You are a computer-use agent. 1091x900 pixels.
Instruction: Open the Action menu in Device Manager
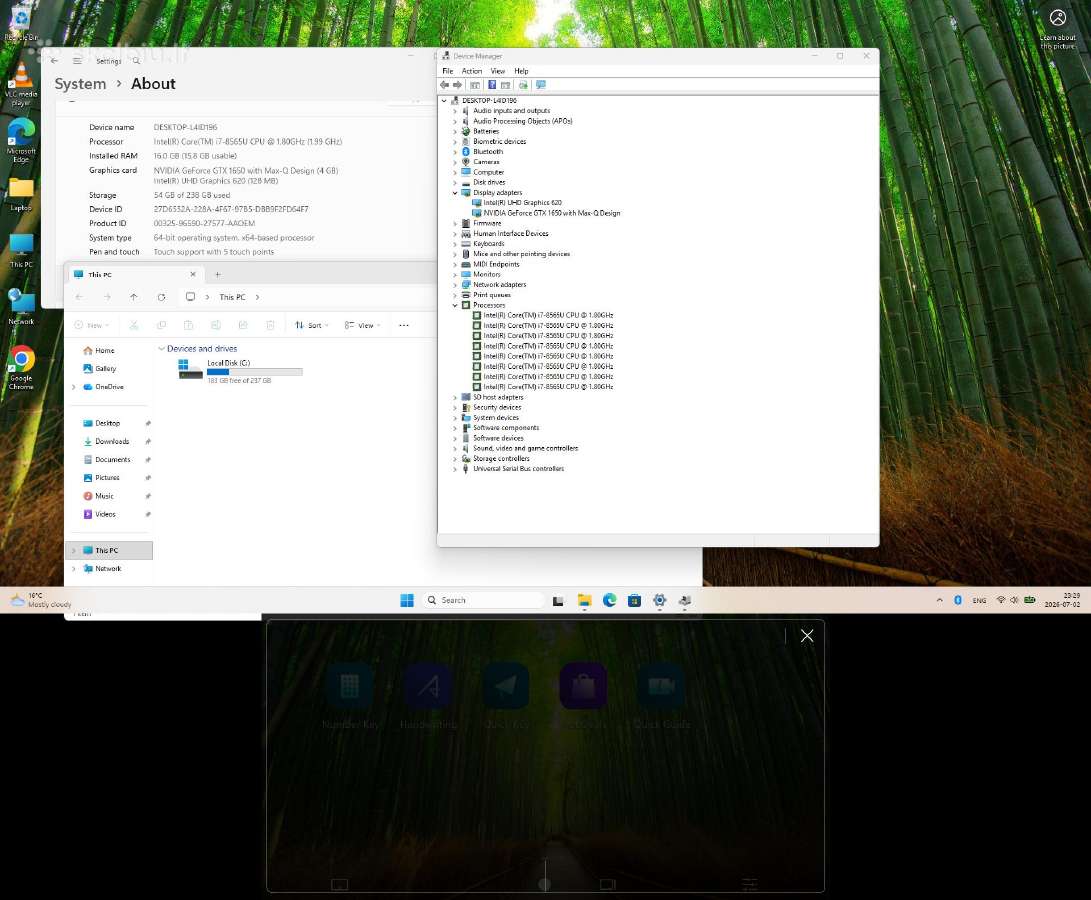pyautogui.click(x=472, y=71)
